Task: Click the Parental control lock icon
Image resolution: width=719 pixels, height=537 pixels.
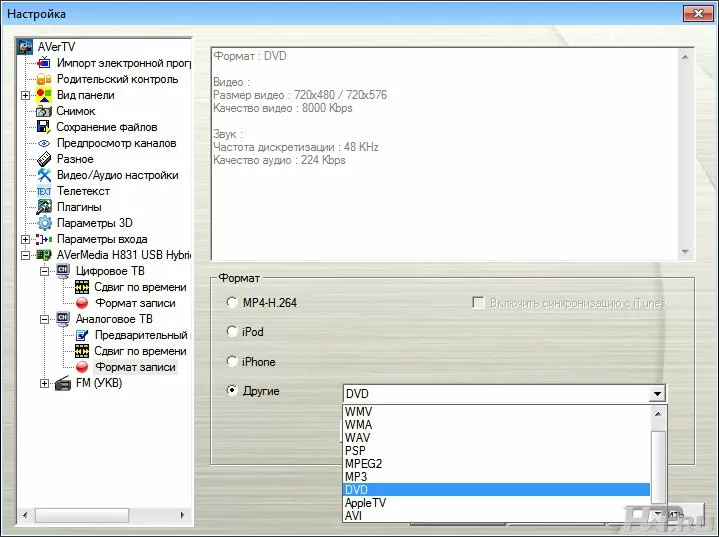Action: tap(44, 79)
